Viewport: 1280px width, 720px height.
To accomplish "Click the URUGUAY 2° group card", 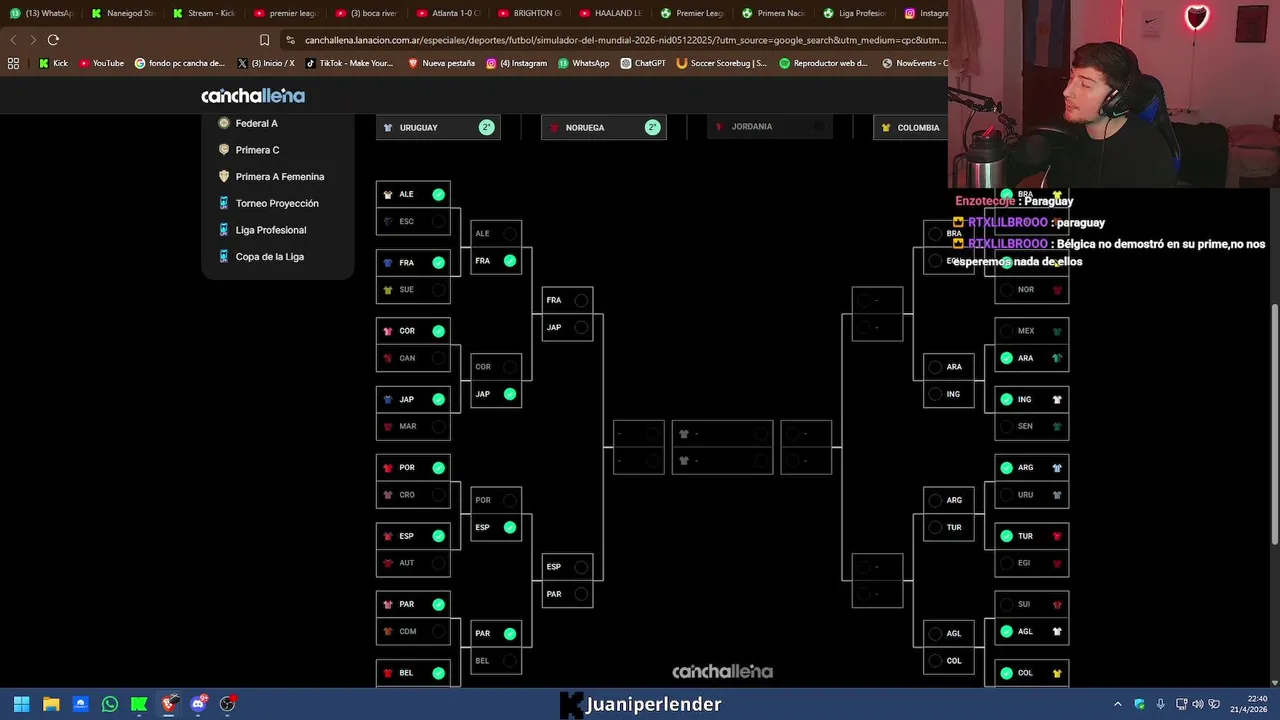I will coord(438,127).
